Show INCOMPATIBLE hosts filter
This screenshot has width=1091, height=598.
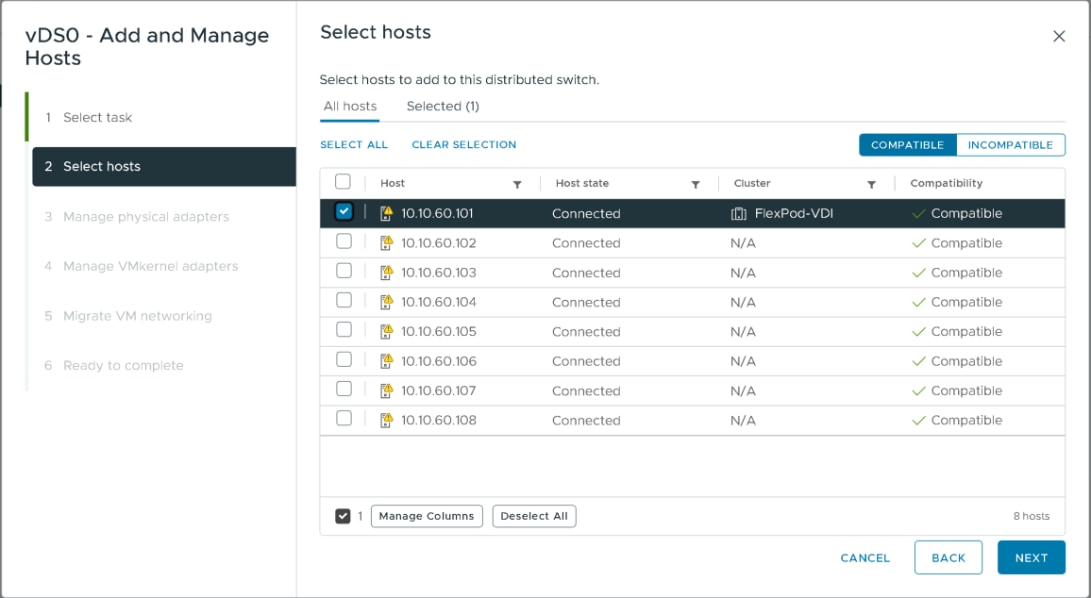(1010, 145)
